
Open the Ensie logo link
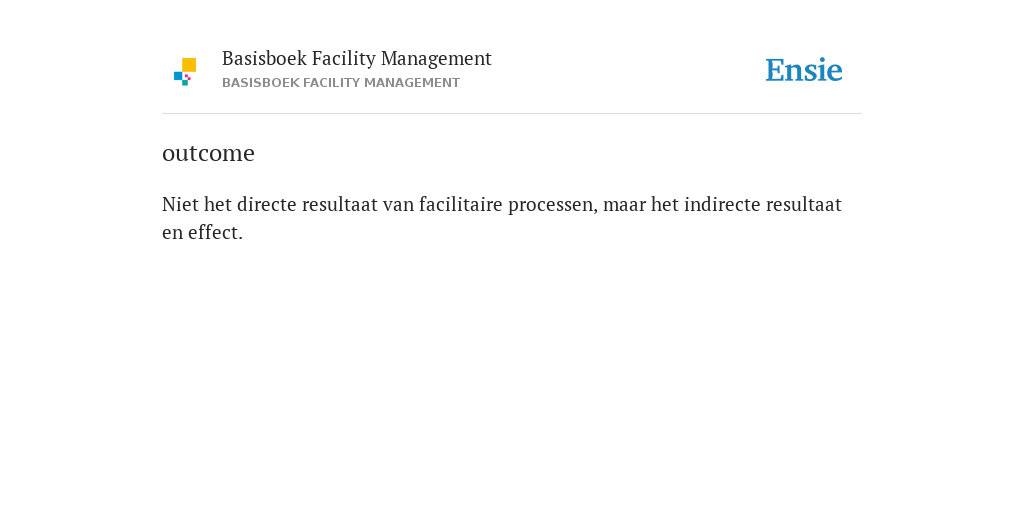pyautogui.click(x=804, y=70)
